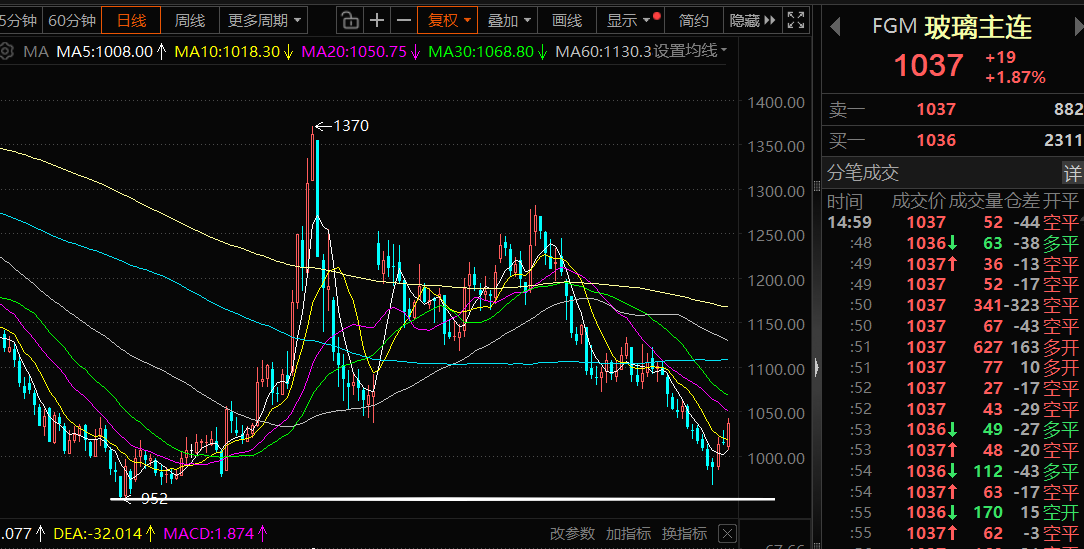
Task: Click 加指标 to add an indicator
Action: [628, 533]
